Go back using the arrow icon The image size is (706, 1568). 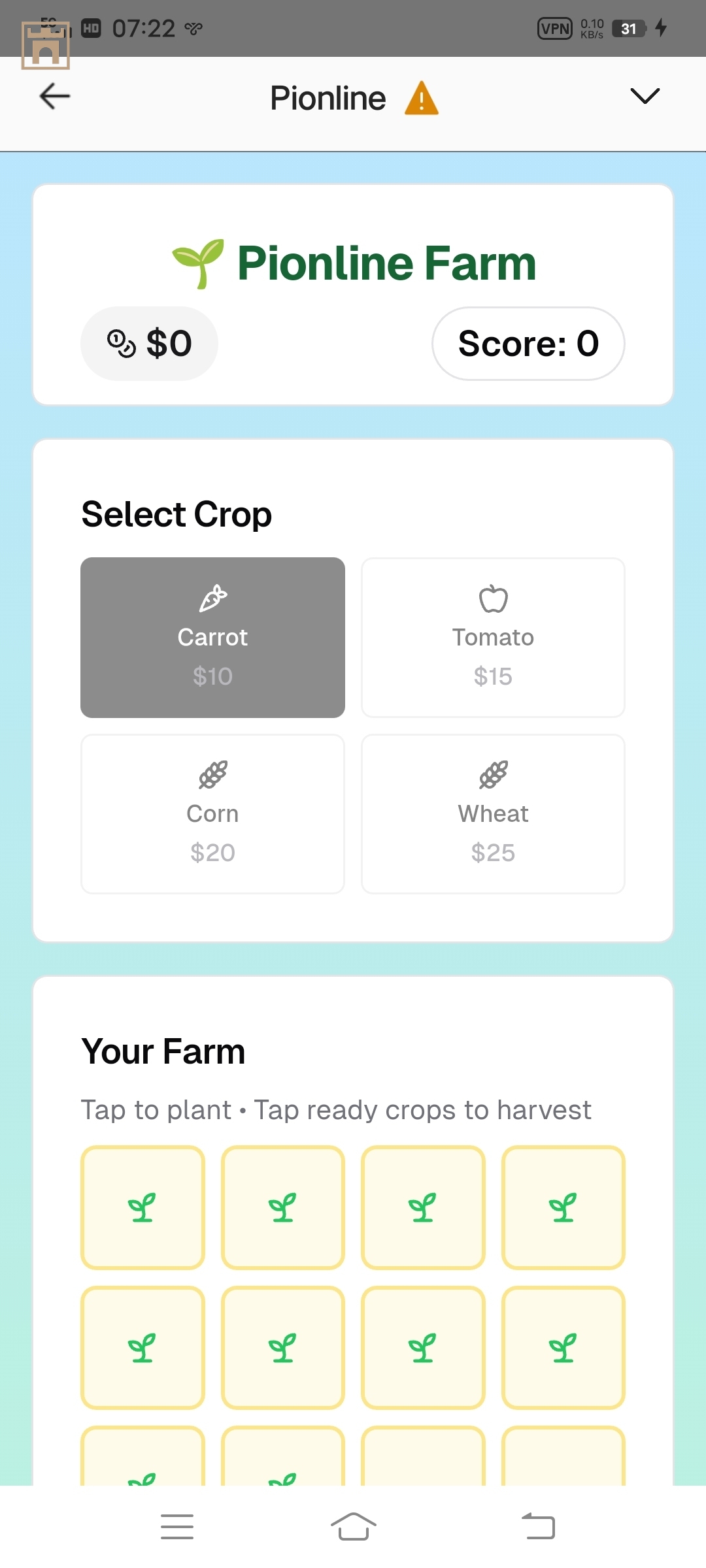(x=55, y=97)
